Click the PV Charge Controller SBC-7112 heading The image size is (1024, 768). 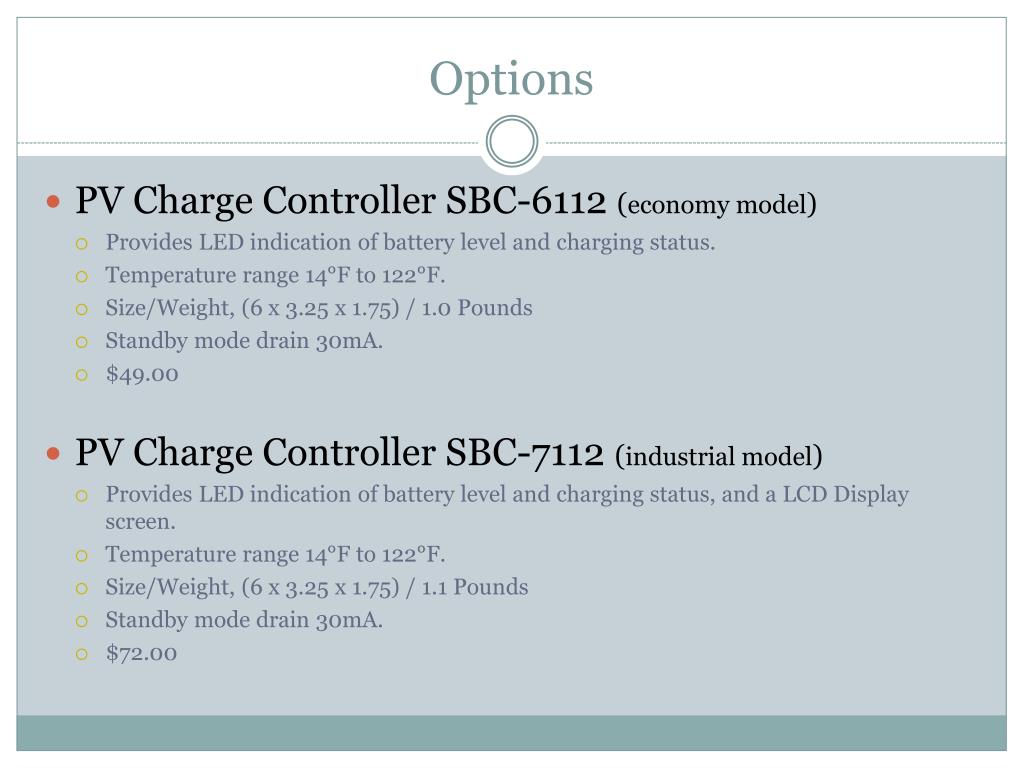coord(339,453)
